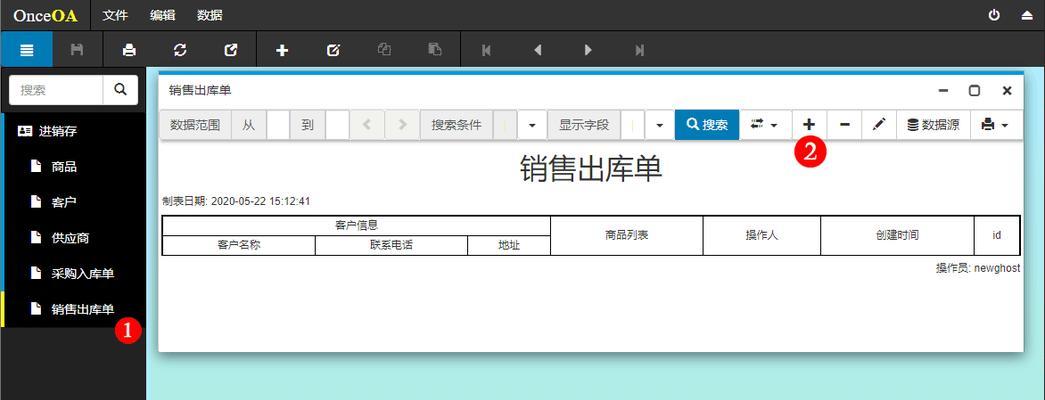This screenshot has height=400, width=1045.
Task: Click the 制表日期 timestamp text
Action: coord(237,201)
